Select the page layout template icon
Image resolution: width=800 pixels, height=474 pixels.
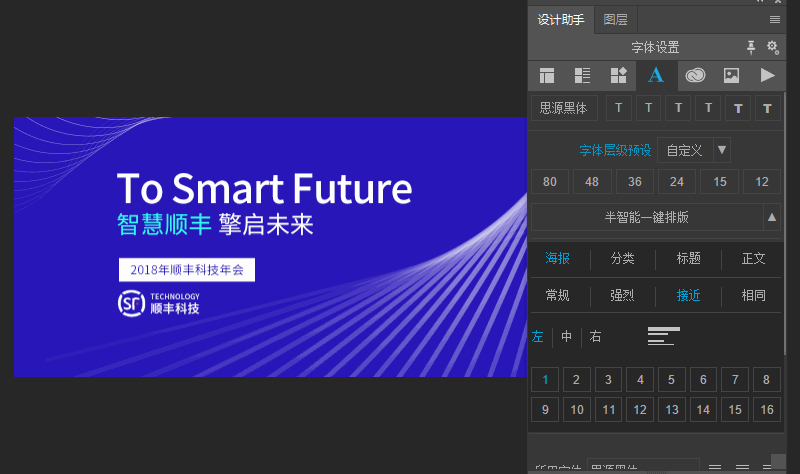[547, 76]
